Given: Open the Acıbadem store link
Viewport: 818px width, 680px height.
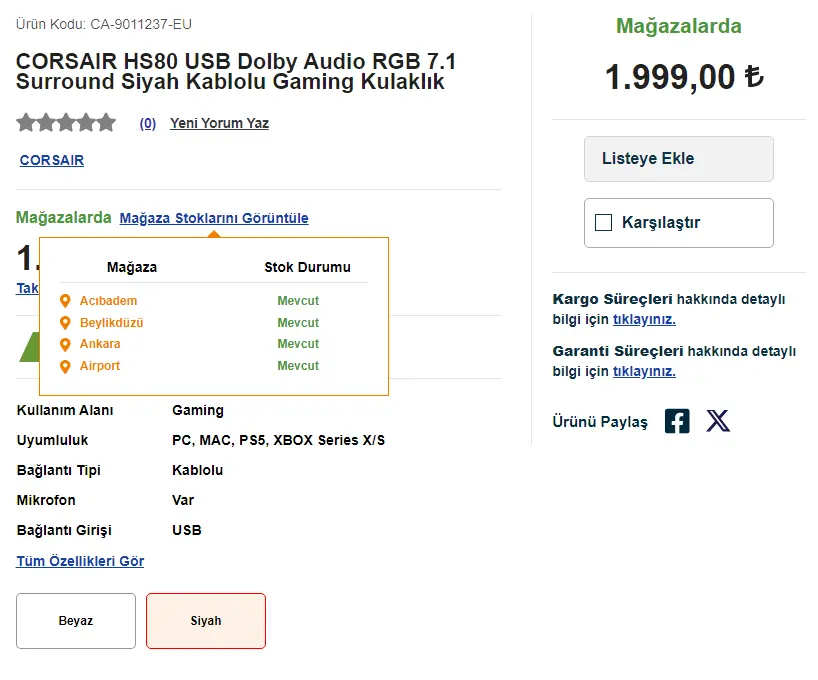Looking at the screenshot, I should 109,301.
